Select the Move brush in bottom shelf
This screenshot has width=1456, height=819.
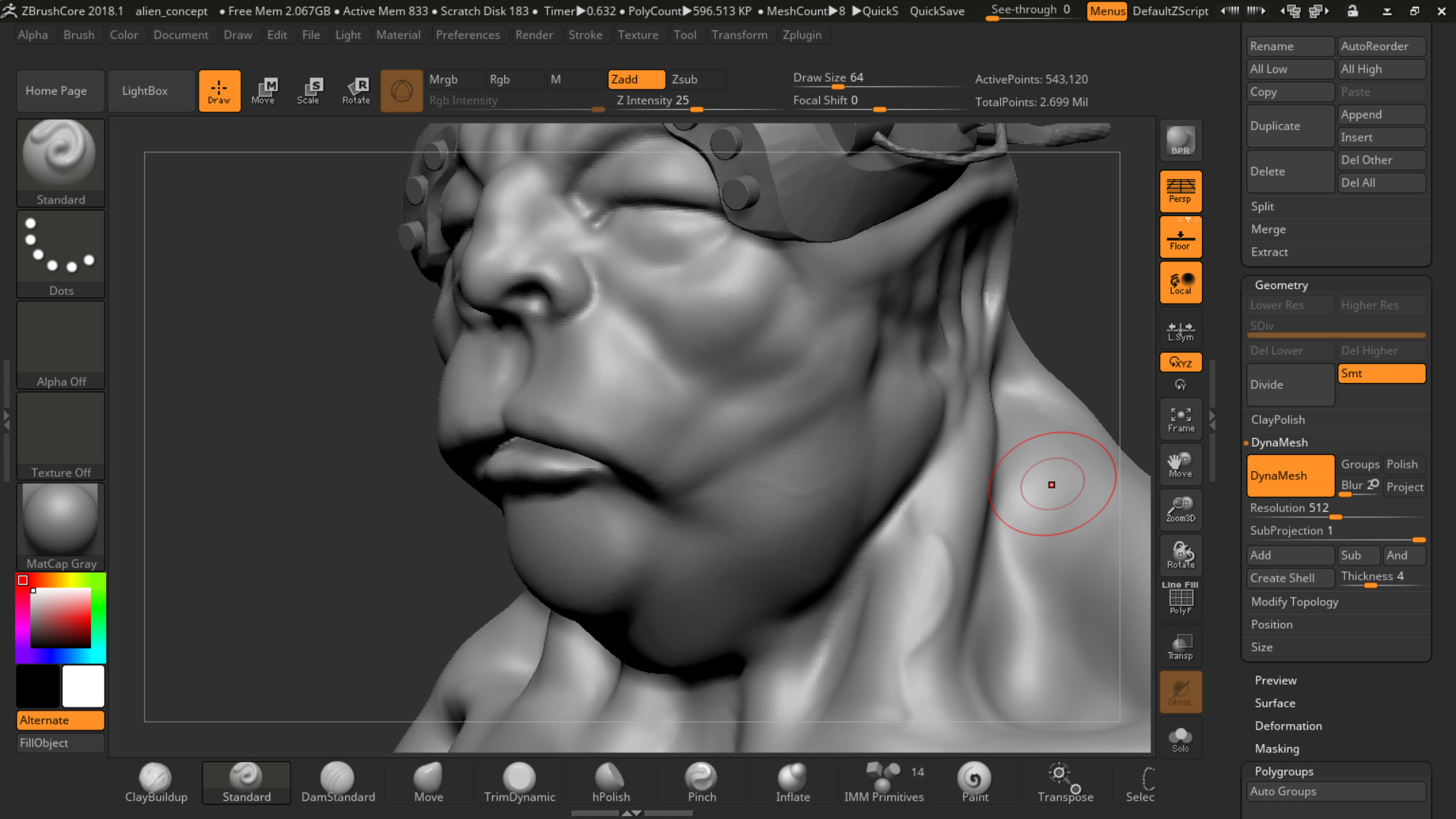click(428, 783)
